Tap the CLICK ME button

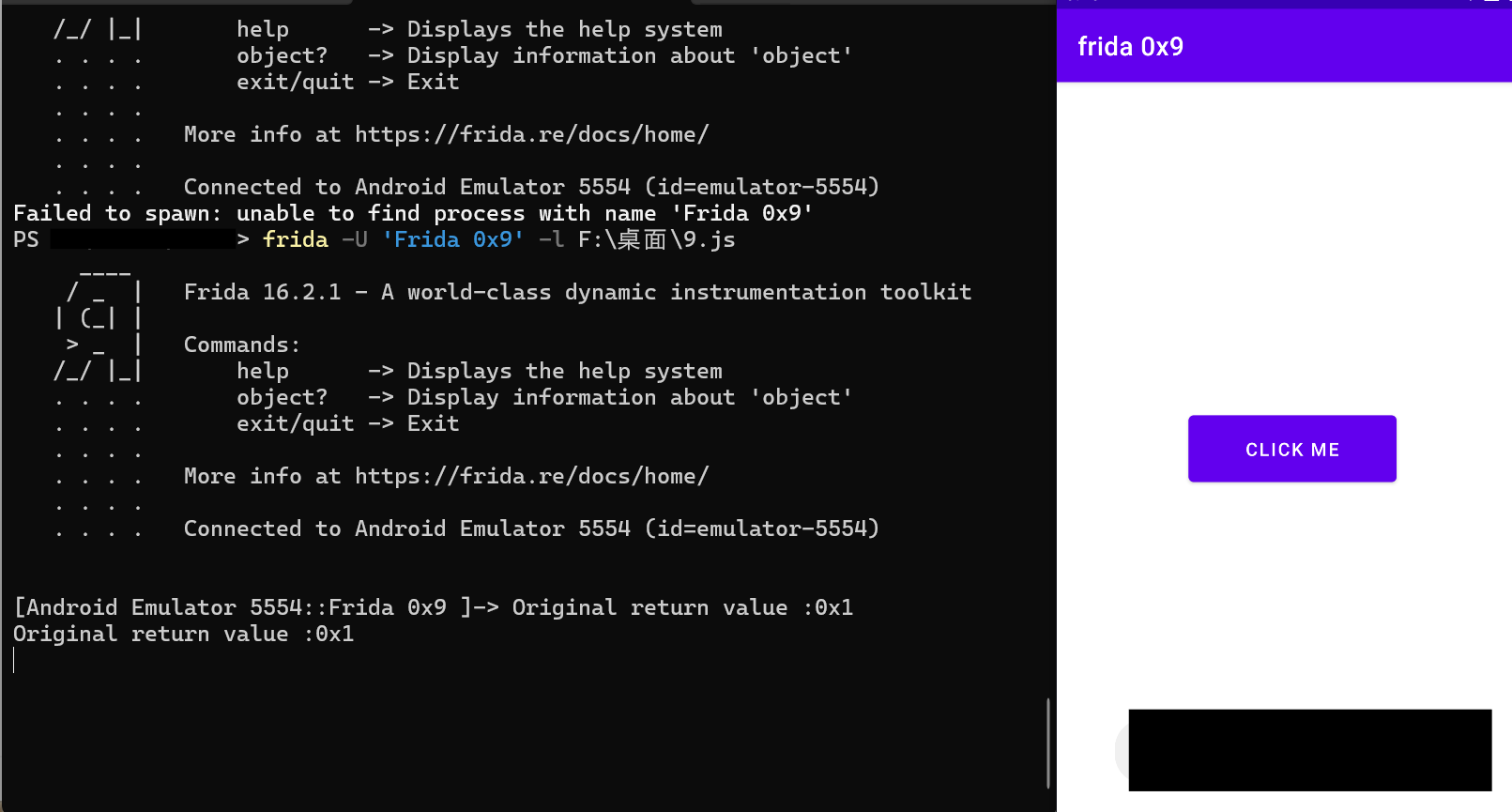(1291, 449)
